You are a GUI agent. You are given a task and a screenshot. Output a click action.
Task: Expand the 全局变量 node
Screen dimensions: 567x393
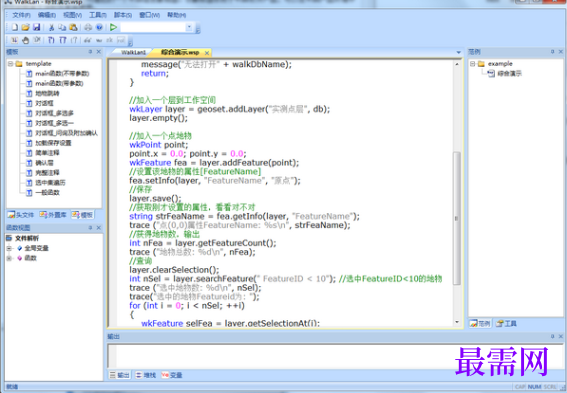tap(10, 248)
